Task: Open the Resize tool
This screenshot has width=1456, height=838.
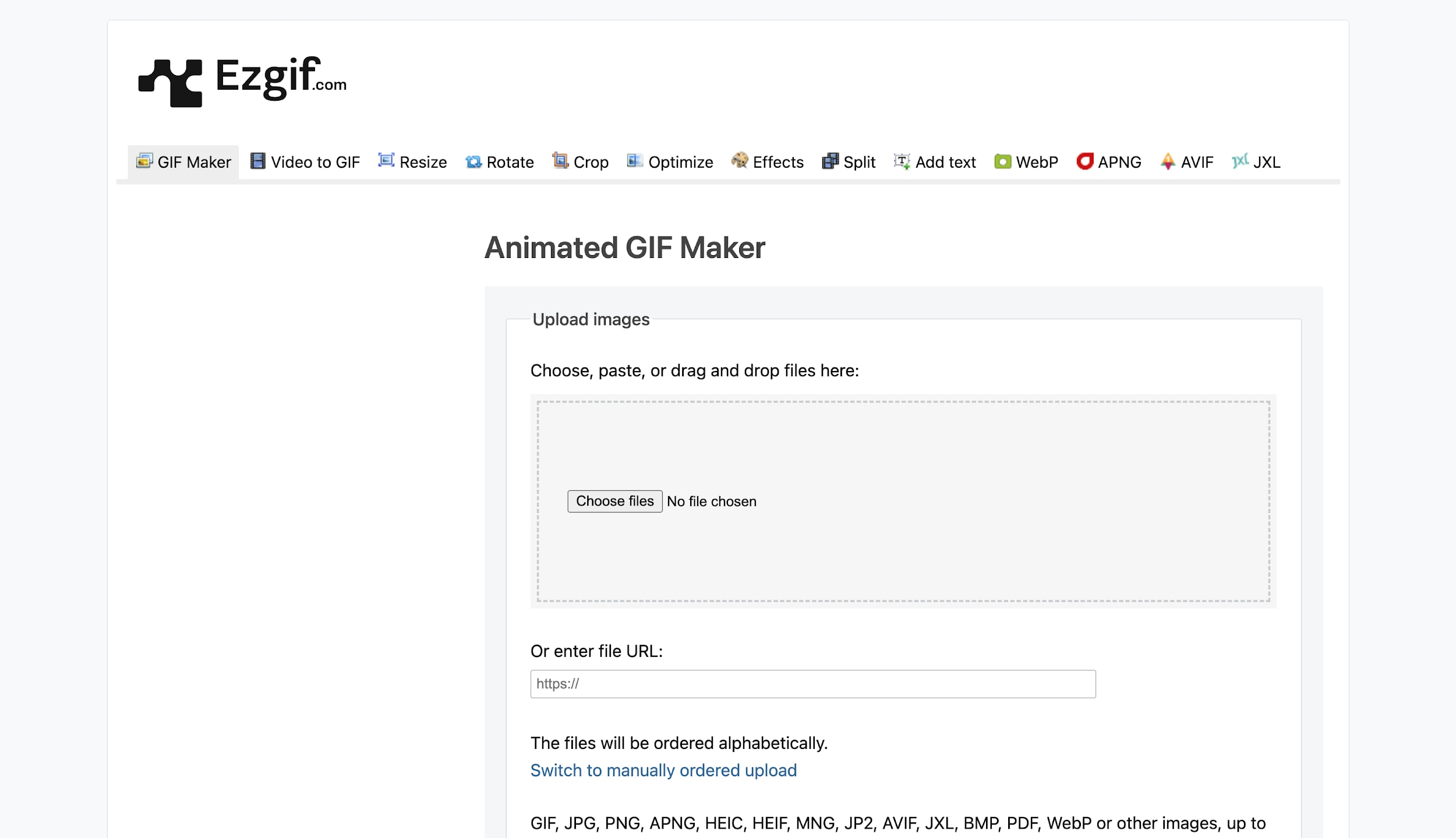Action: pyautogui.click(x=422, y=162)
